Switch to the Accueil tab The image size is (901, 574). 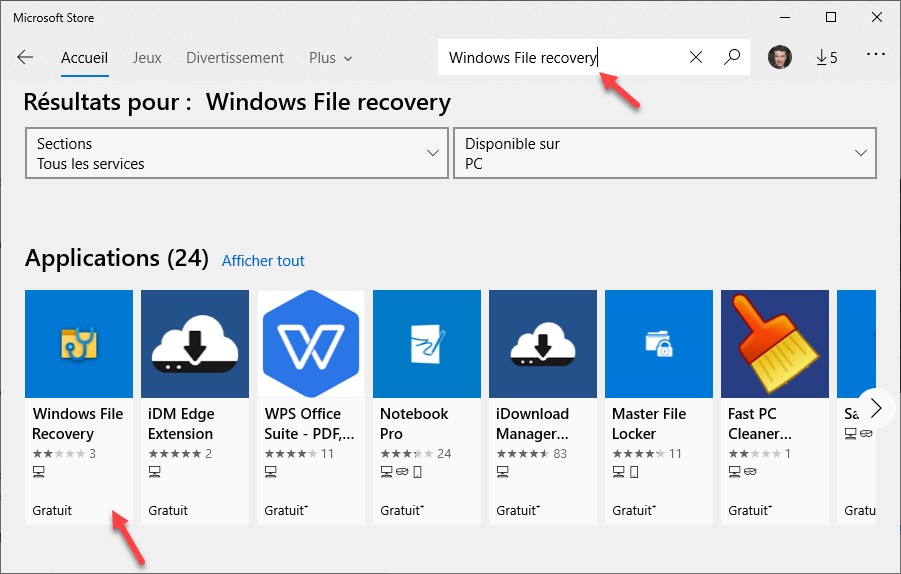[x=84, y=58]
